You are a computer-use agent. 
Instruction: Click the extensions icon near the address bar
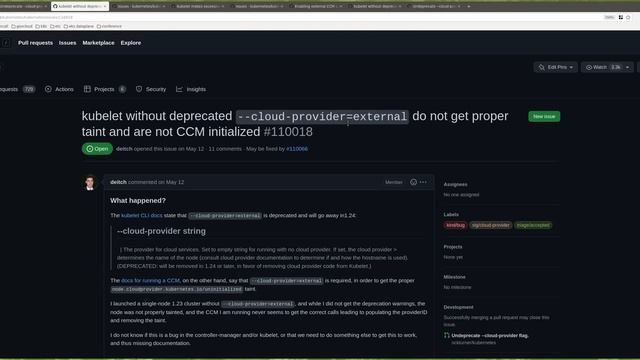(621, 17)
